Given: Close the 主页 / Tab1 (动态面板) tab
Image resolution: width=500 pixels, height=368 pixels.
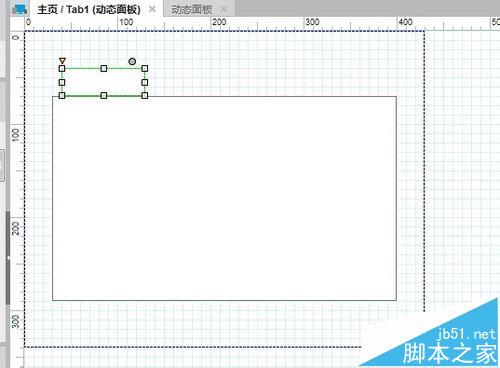Looking at the screenshot, I should tap(152, 9).
